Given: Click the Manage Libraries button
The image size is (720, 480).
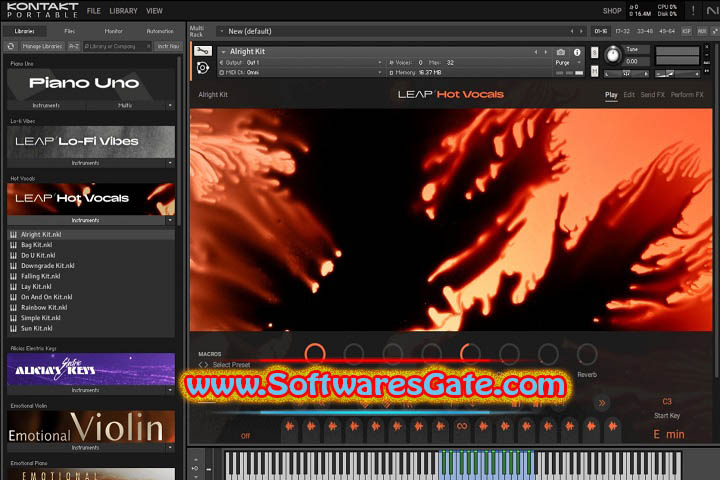Looking at the screenshot, I should coord(42,46).
